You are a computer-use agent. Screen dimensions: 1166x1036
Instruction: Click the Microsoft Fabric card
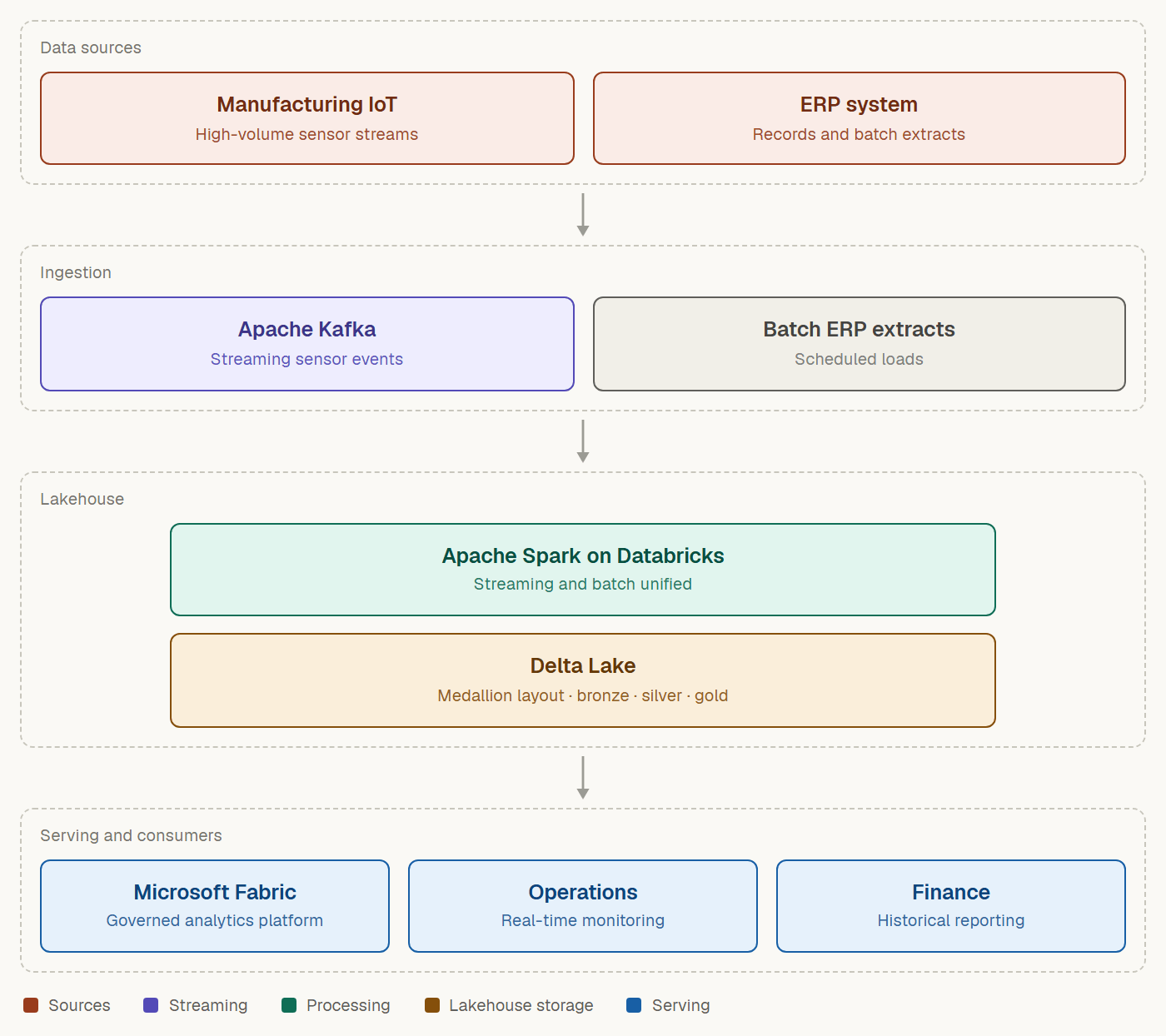point(215,906)
